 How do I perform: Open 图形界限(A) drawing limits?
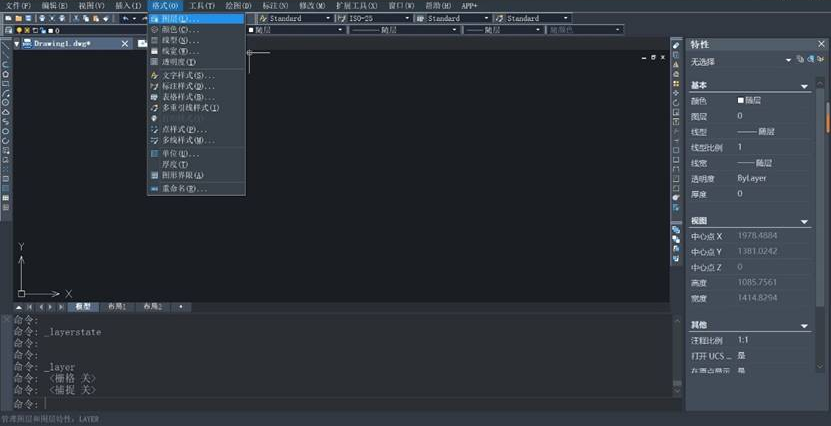[196, 175]
